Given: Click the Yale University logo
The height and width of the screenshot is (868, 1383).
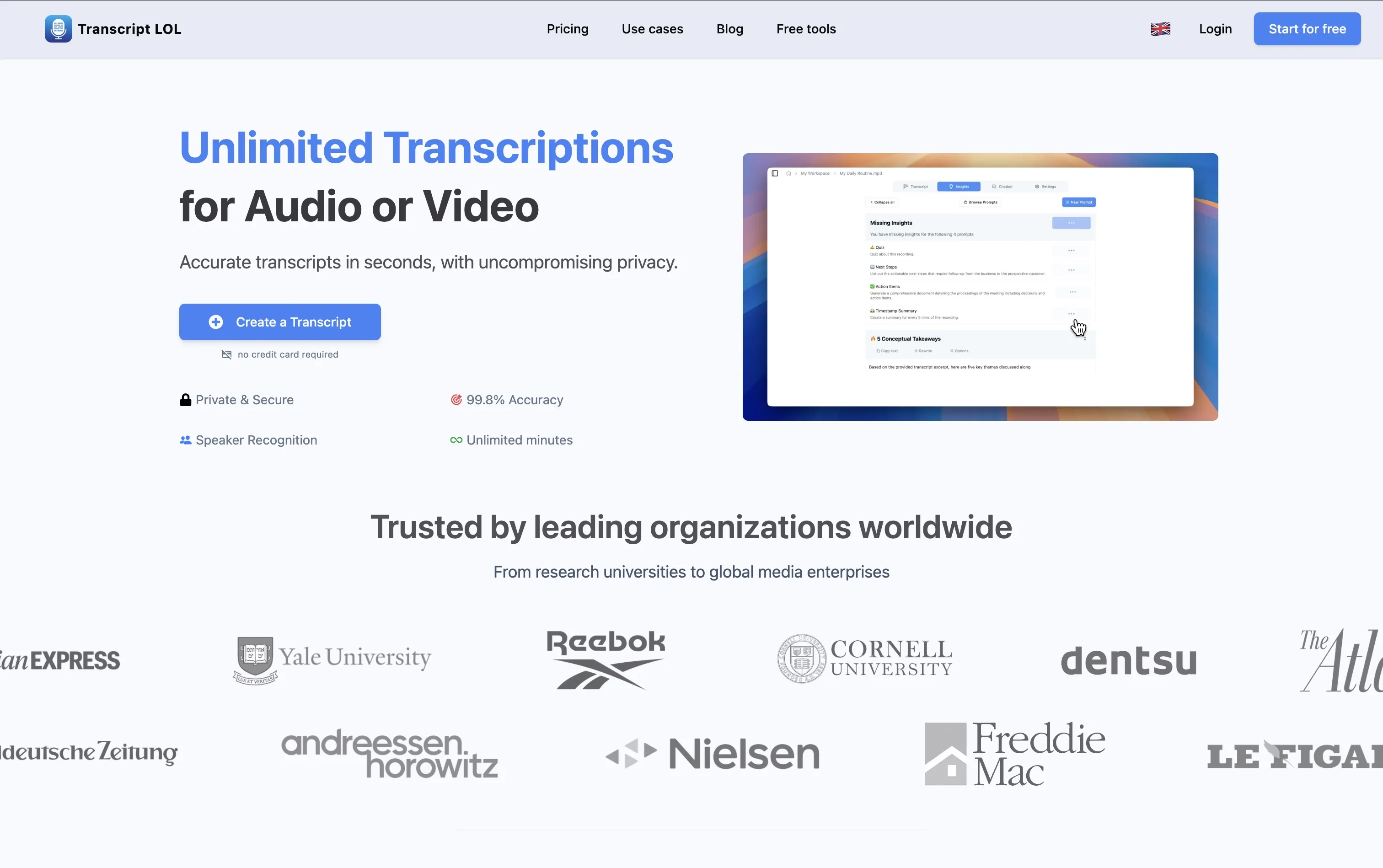Looking at the screenshot, I should pyautogui.click(x=332, y=659).
